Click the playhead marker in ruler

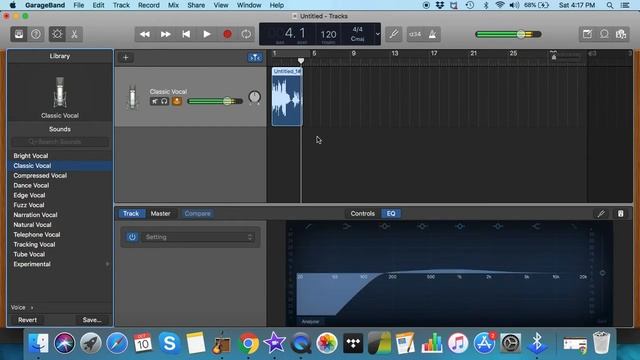click(301, 61)
